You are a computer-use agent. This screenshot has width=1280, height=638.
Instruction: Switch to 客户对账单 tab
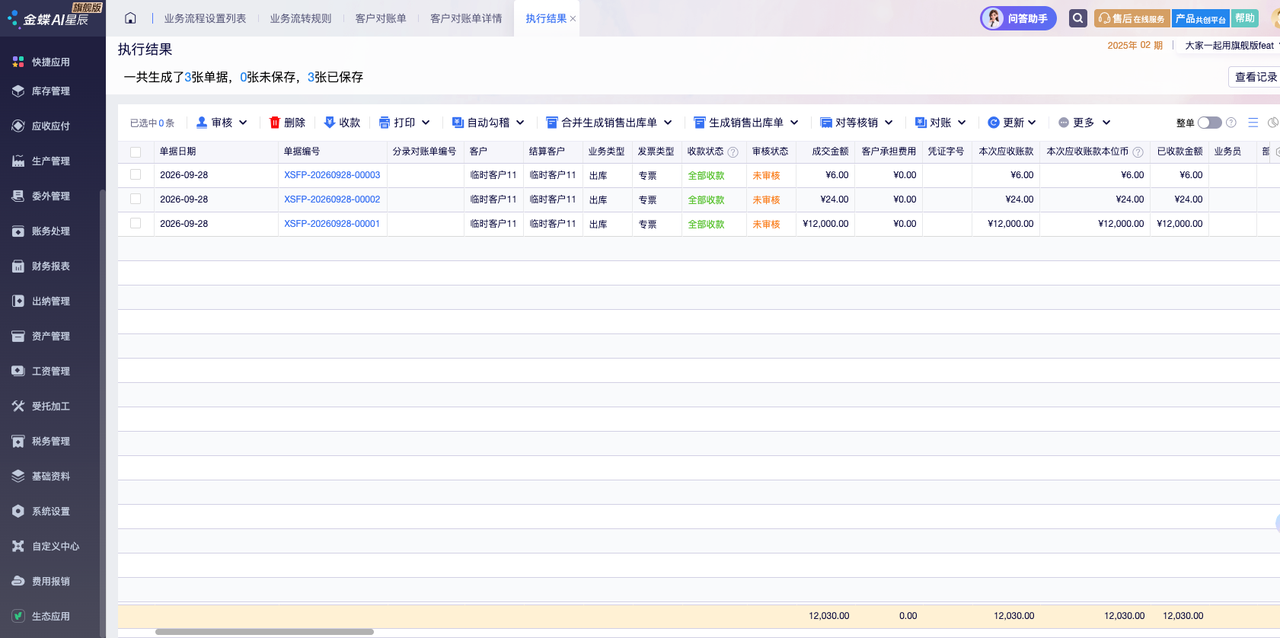click(x=381, y=18)
